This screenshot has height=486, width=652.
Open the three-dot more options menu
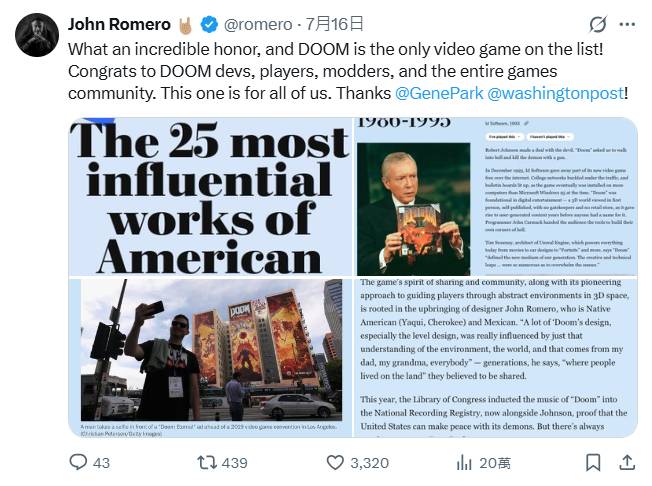627,25
